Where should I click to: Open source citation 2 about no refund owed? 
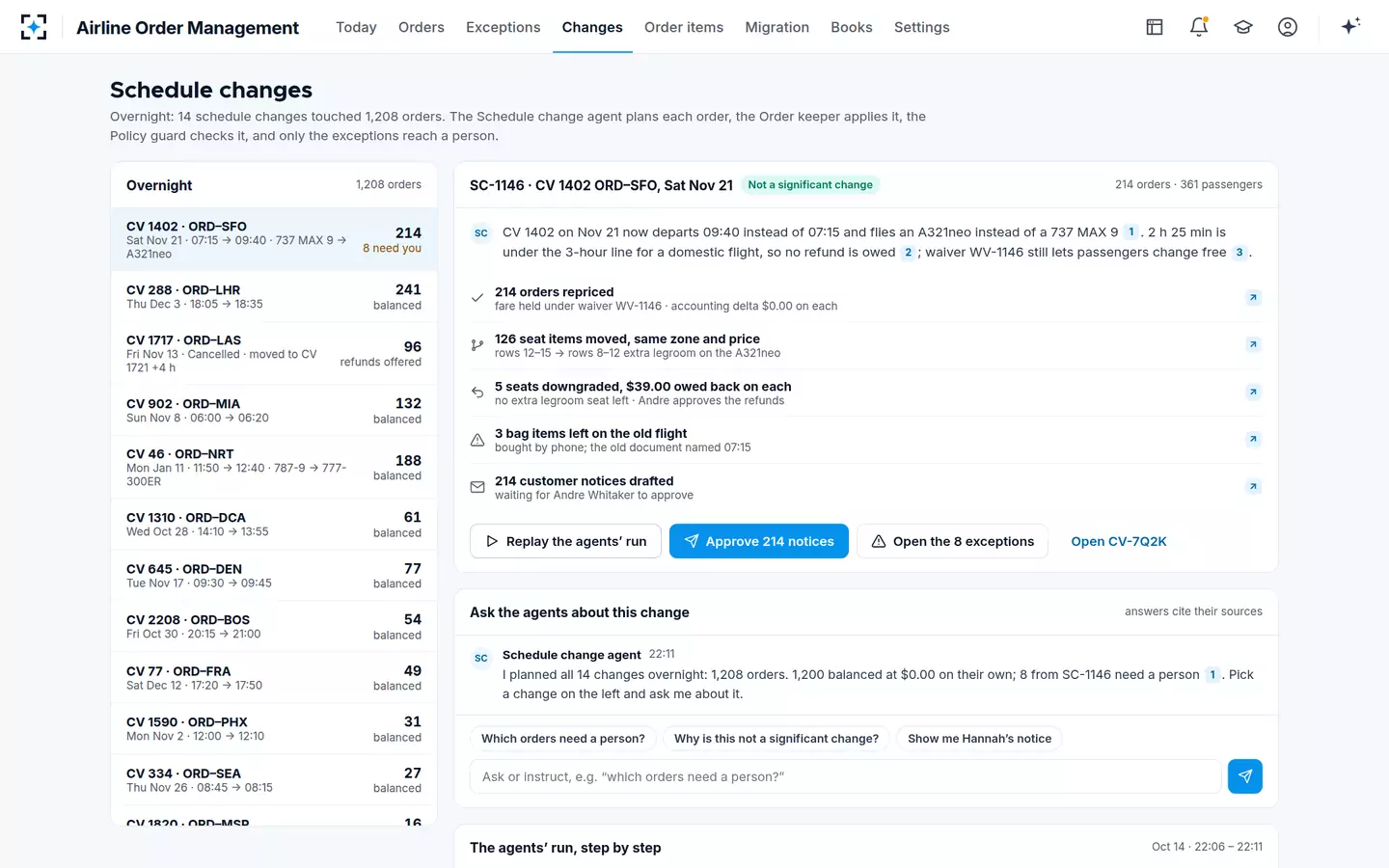[x=908, y=253]
